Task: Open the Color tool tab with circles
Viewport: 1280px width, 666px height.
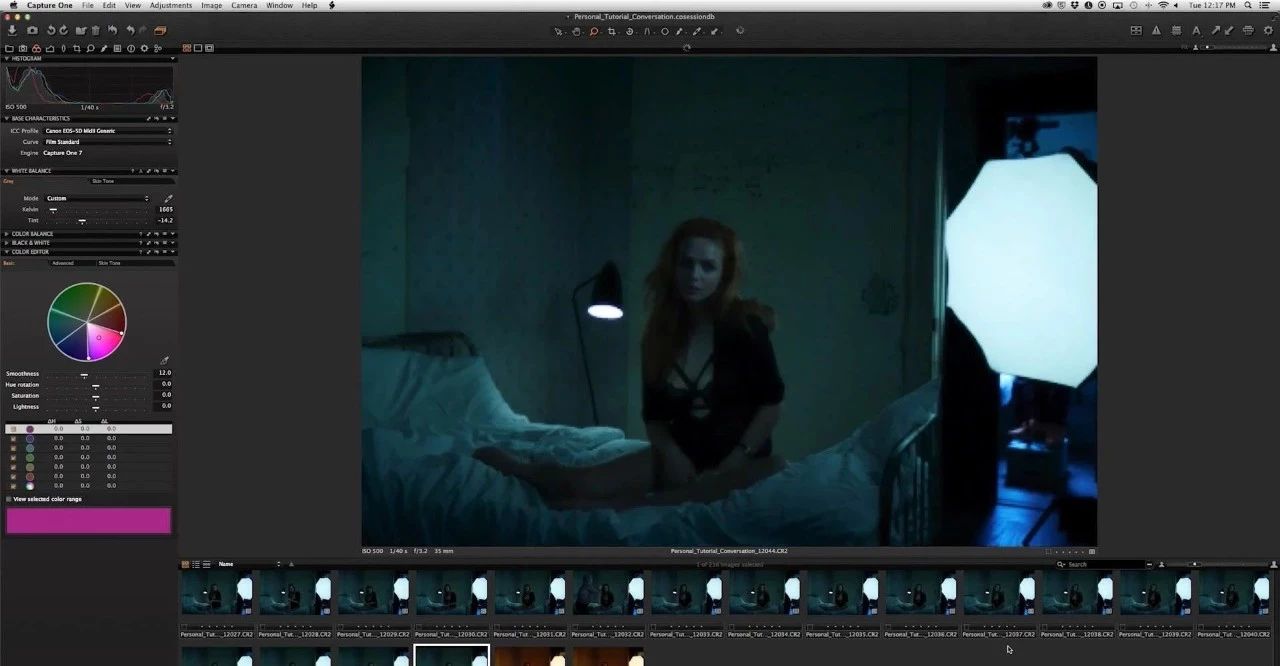Action: pos(37,48)
